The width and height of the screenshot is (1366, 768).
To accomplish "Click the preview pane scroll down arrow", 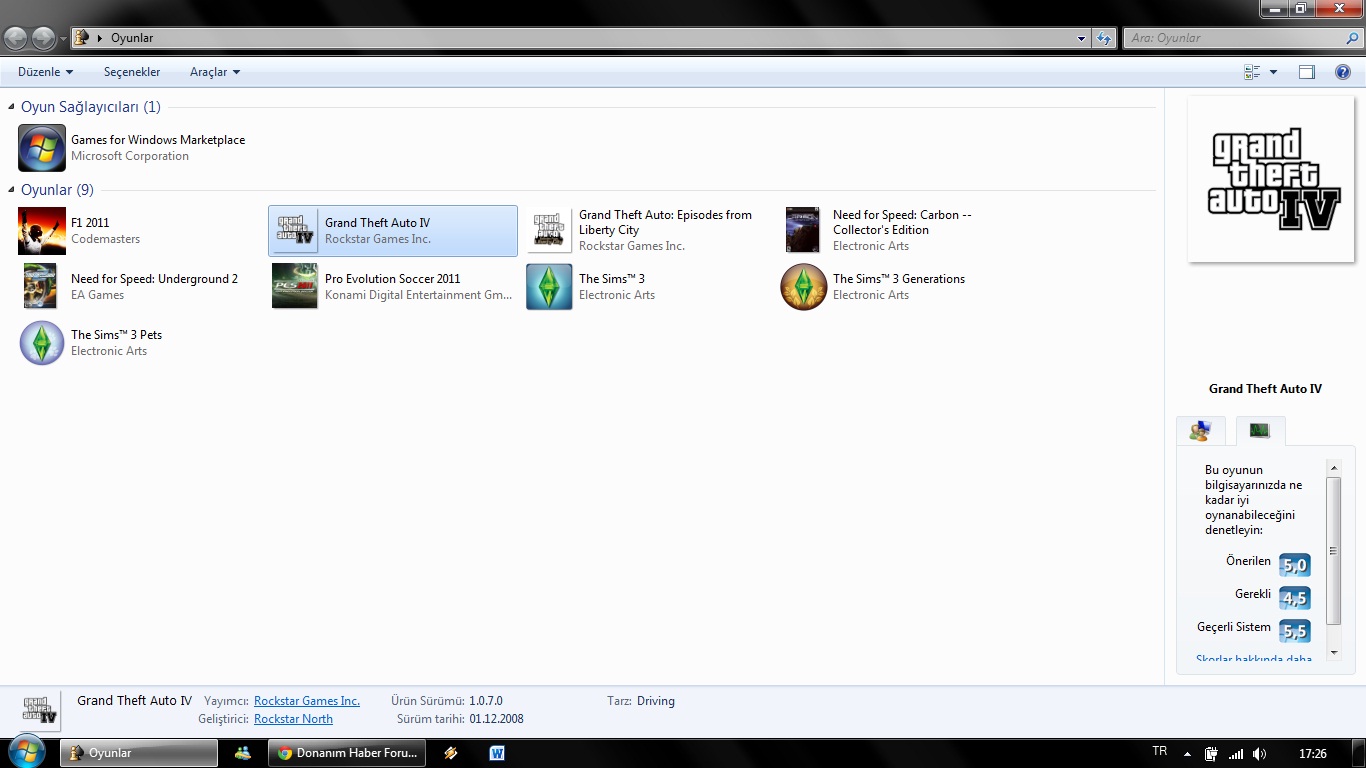I will tap(1333, 653).
